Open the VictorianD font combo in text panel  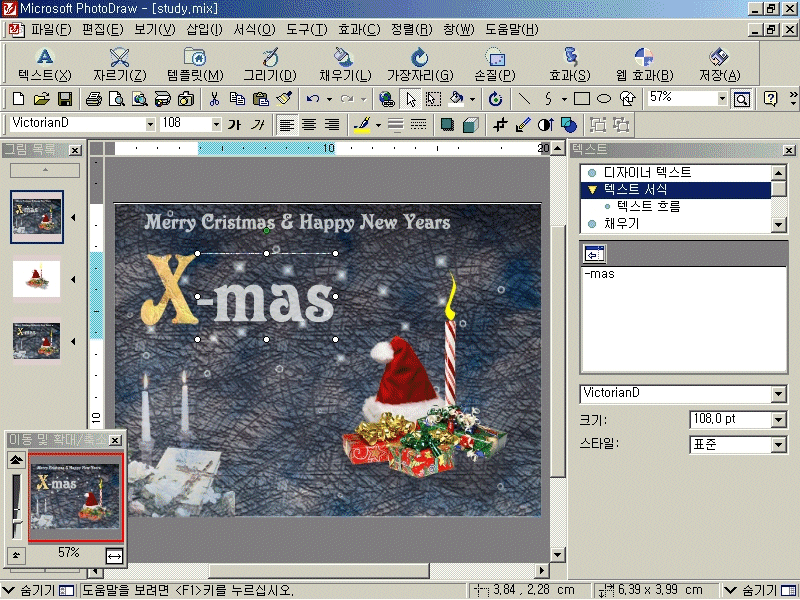pyautogui.click(x=779, y=393)
